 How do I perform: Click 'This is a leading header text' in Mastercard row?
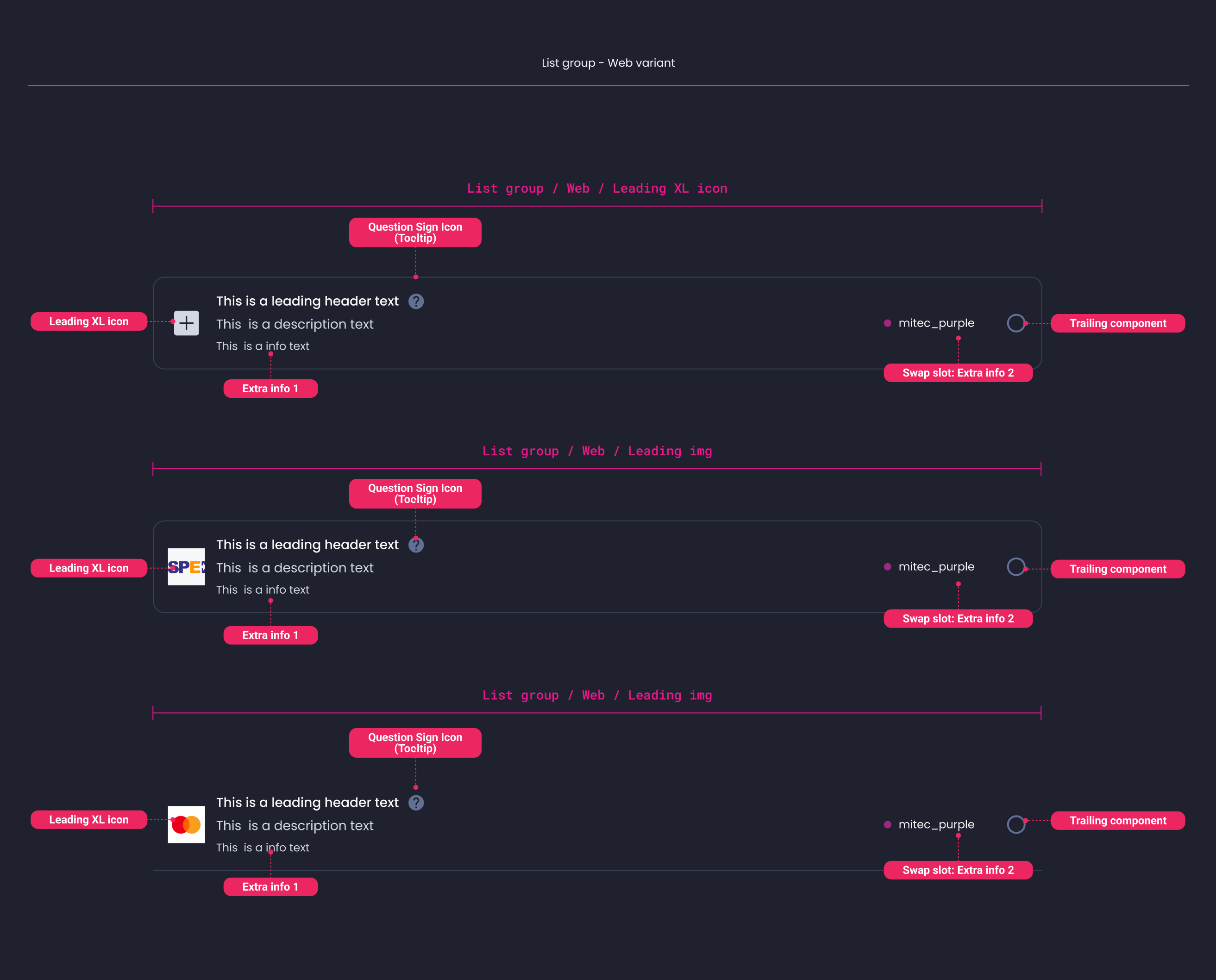(x=307, y=803)
